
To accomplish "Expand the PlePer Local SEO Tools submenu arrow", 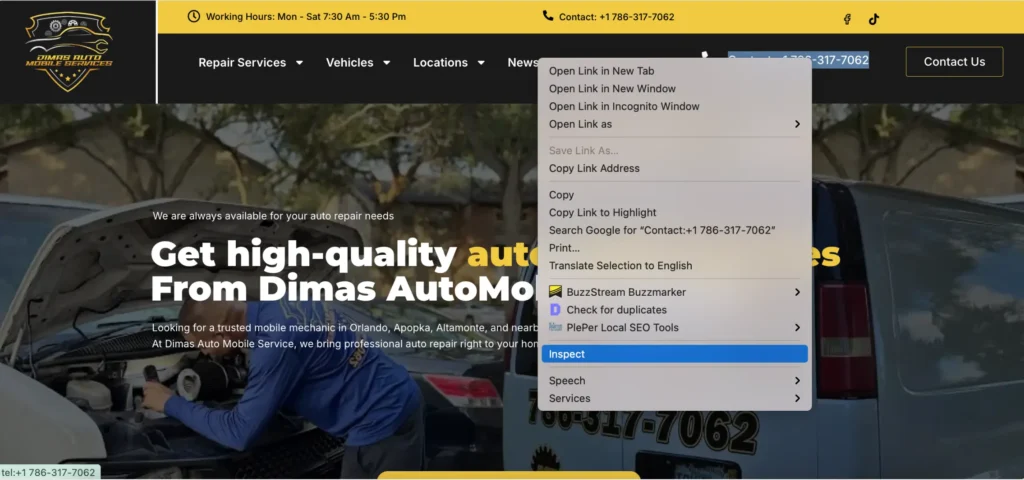I will coord(797,327).
